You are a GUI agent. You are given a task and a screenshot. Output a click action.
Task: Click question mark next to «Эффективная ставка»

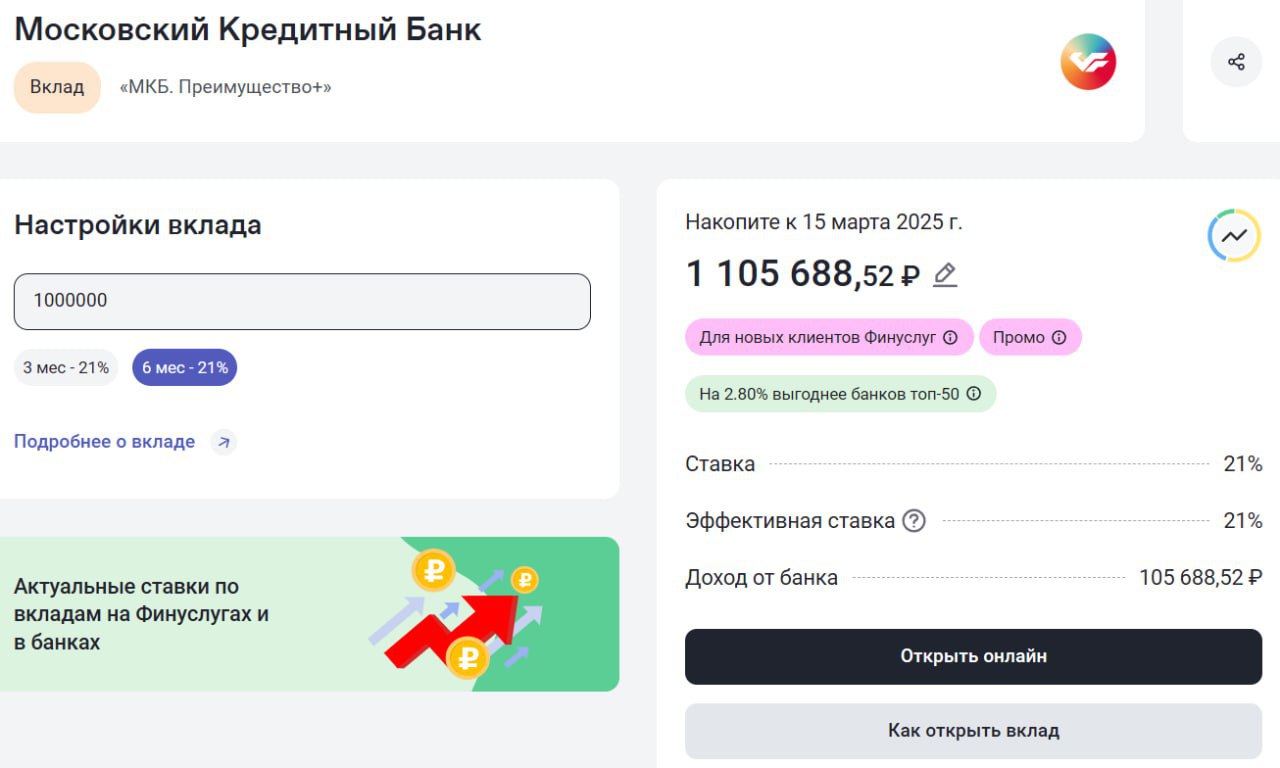[x=914, y=521]
